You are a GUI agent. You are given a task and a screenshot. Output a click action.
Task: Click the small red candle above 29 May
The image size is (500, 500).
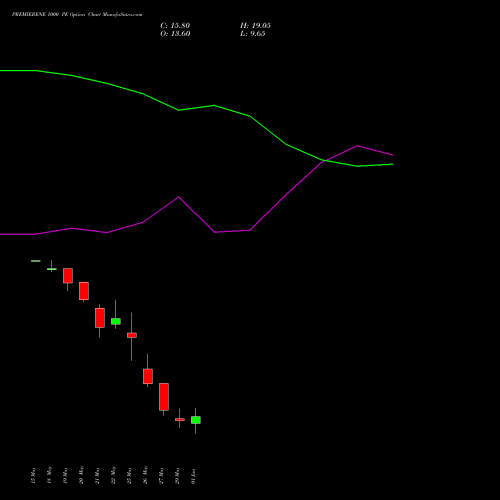180,420
